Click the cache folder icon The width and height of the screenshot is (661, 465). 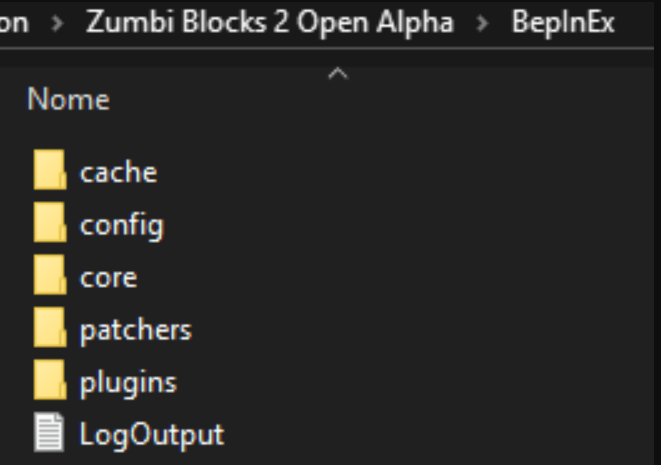pyautogui.click(x=49, y=172)
